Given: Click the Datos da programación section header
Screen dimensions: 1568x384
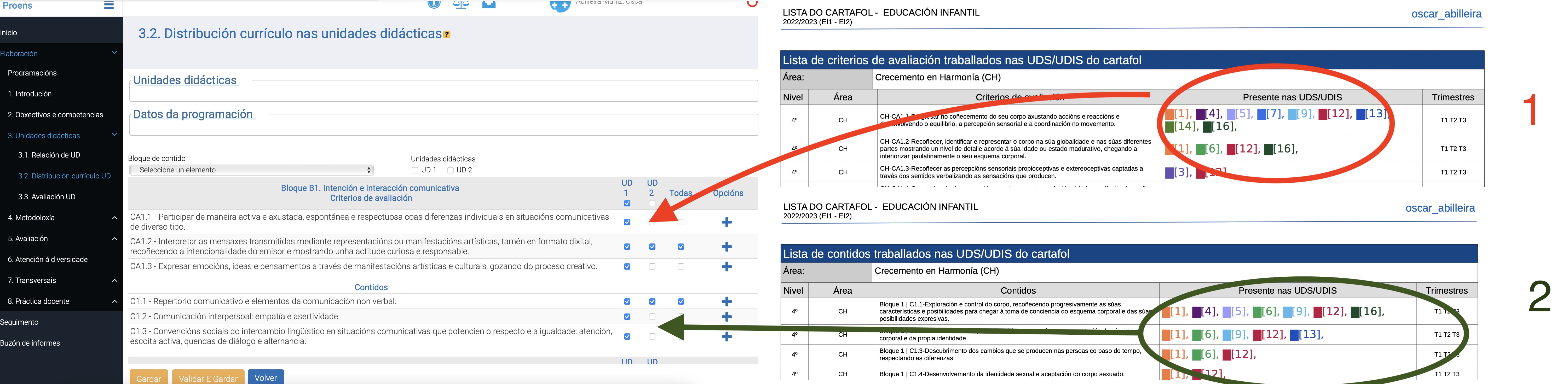Looking at the screenshot, I should tap(193, 114).
